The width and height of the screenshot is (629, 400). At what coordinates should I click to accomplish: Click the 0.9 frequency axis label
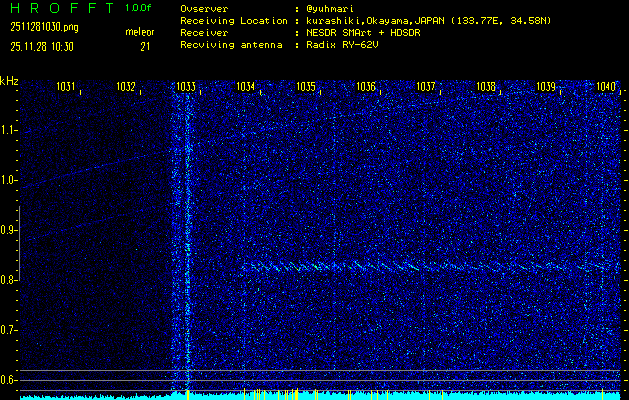pyautogui.click(x=8, y=230)
